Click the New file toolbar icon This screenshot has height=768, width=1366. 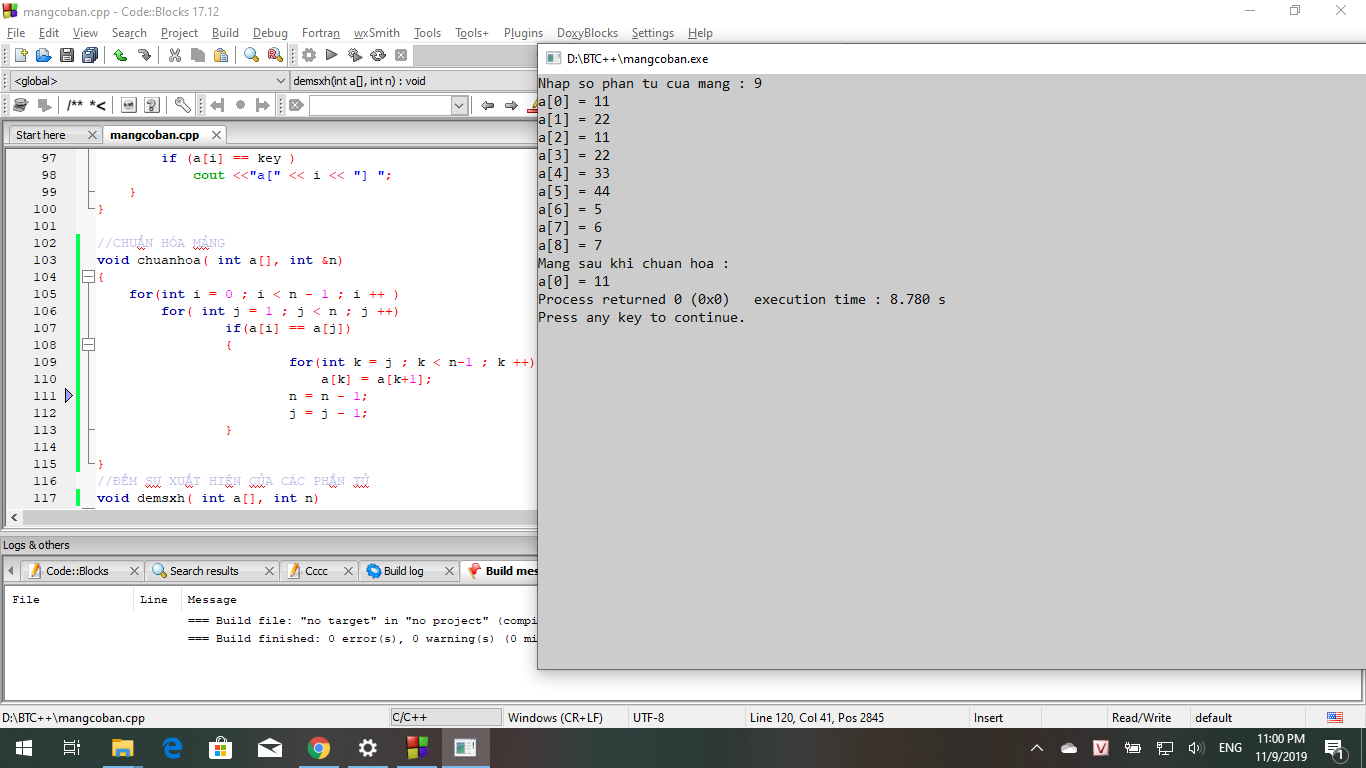point(20,55)
